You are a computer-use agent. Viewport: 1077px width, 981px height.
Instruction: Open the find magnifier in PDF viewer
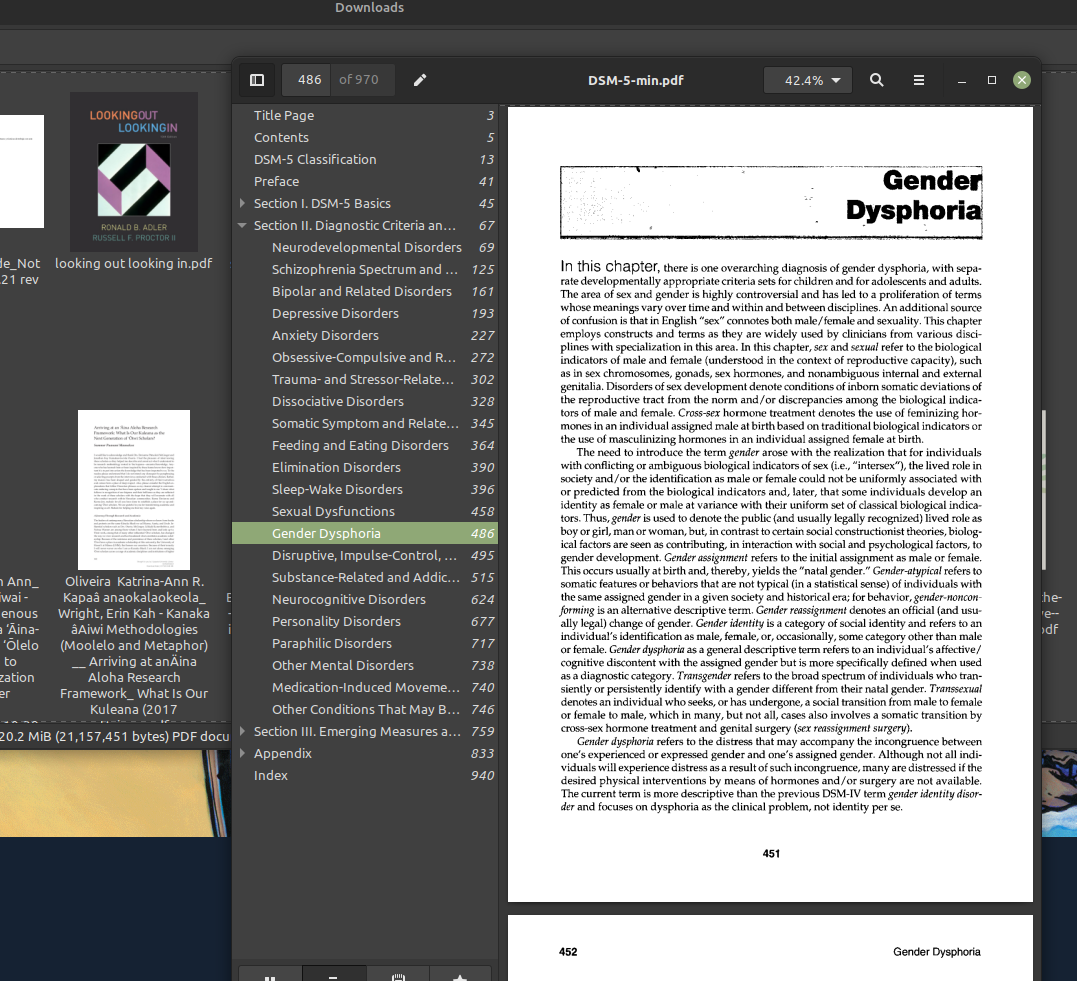(x=876, y=80)
